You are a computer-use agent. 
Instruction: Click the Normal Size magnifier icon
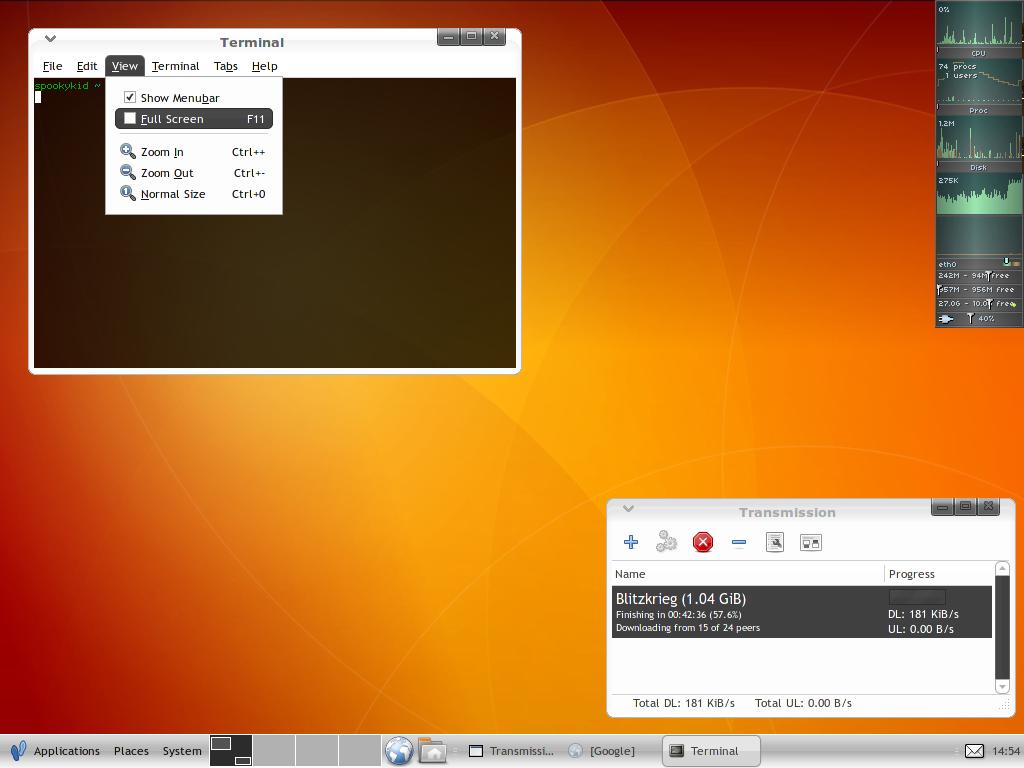[128, 193]
